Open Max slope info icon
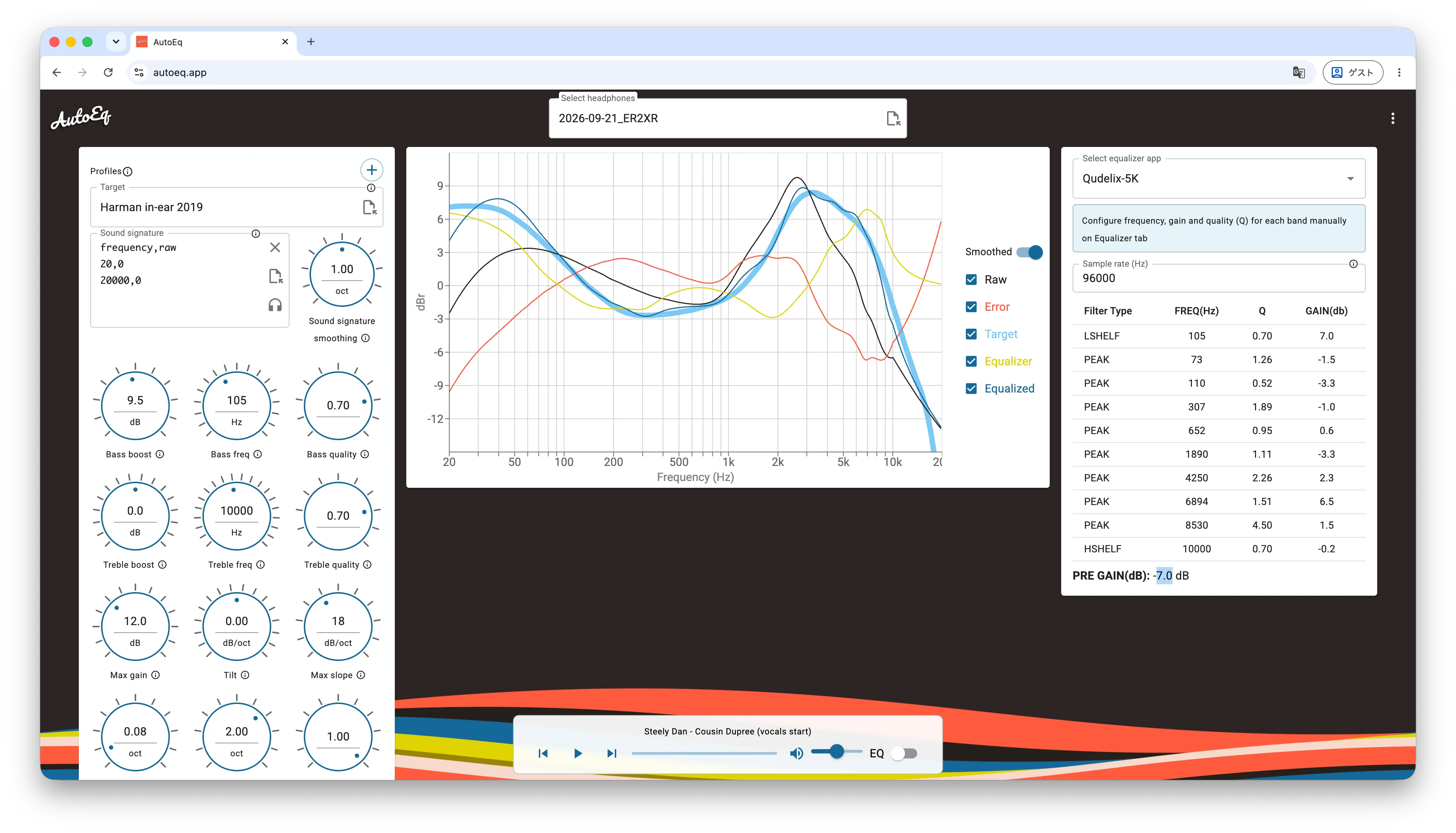Image resolution: width=1456 pixels, height=833 pixels. pyautogui.click(x=361, y=675)
